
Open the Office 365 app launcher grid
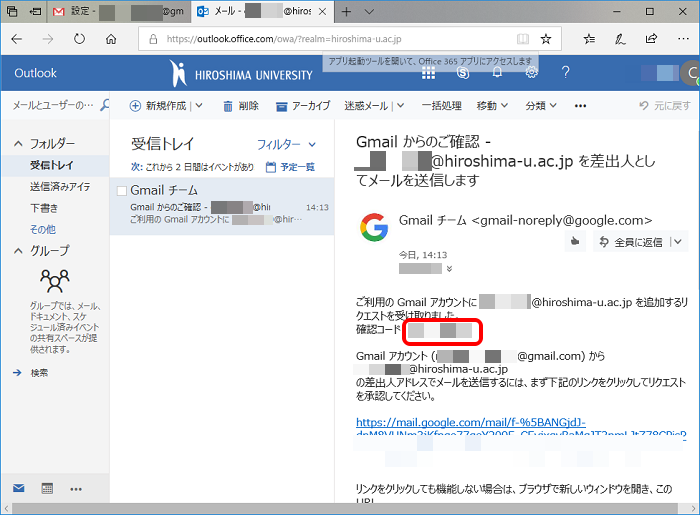pos(428,73)
